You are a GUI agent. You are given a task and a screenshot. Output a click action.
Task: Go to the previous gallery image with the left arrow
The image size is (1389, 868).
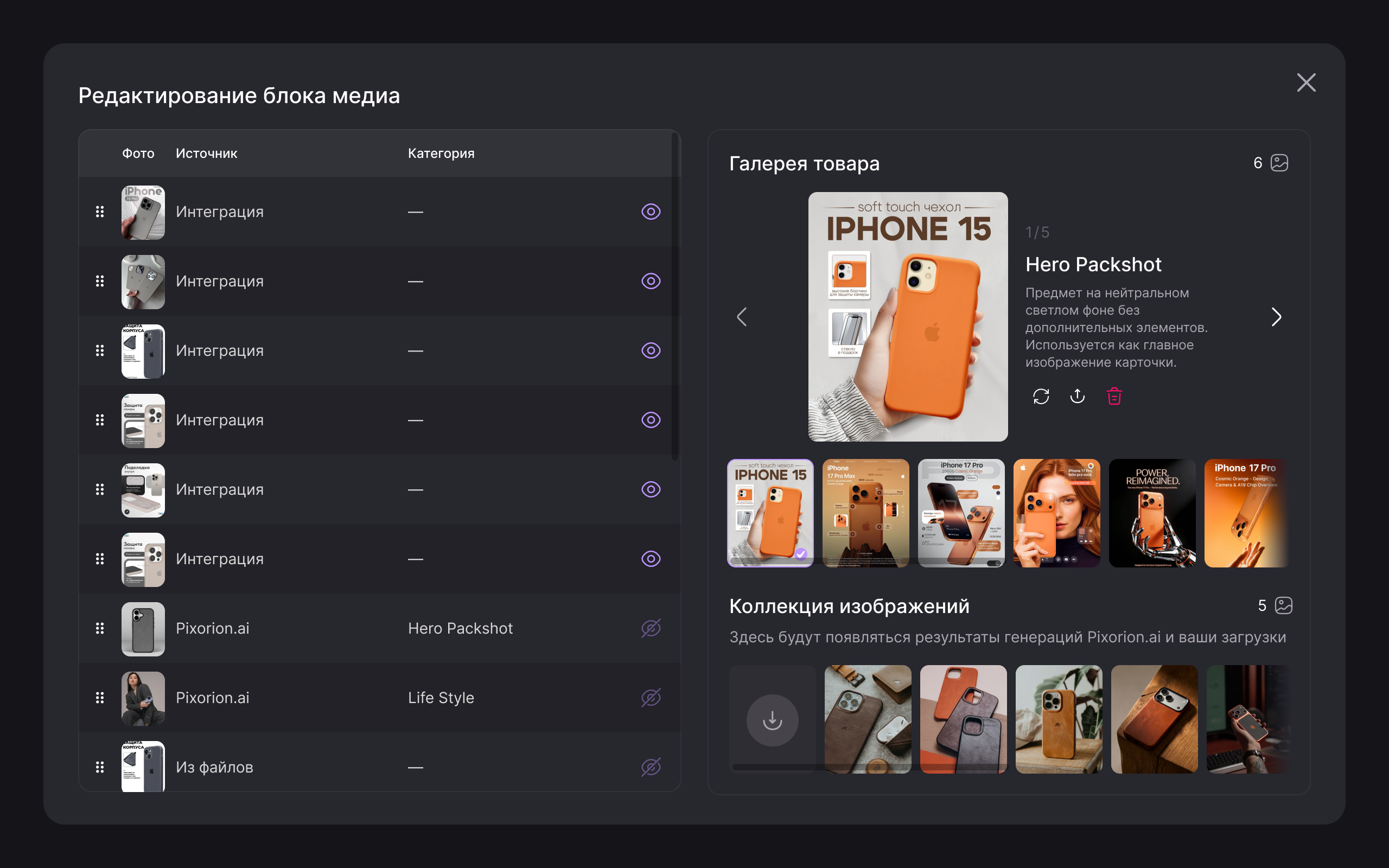pyautogui.click(x=742, y=317)
